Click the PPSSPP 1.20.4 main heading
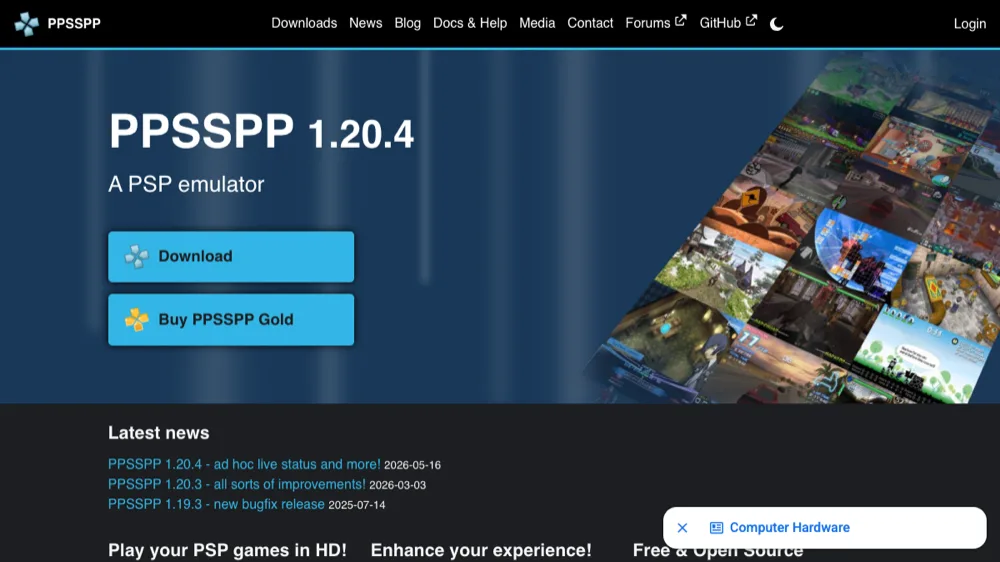Screen dimensions: 1000x562 pyautogui.click(x=261, y=131)
